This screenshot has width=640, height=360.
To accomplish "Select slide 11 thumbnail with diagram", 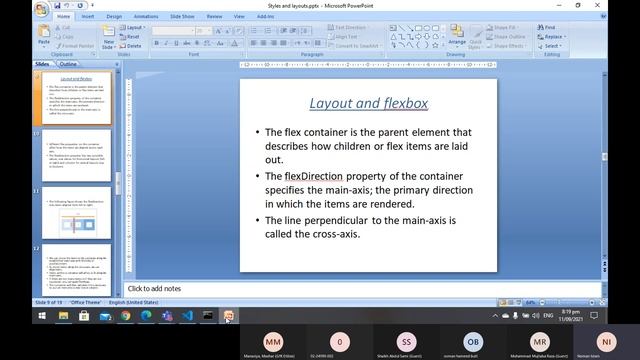I will coord(76,213).
